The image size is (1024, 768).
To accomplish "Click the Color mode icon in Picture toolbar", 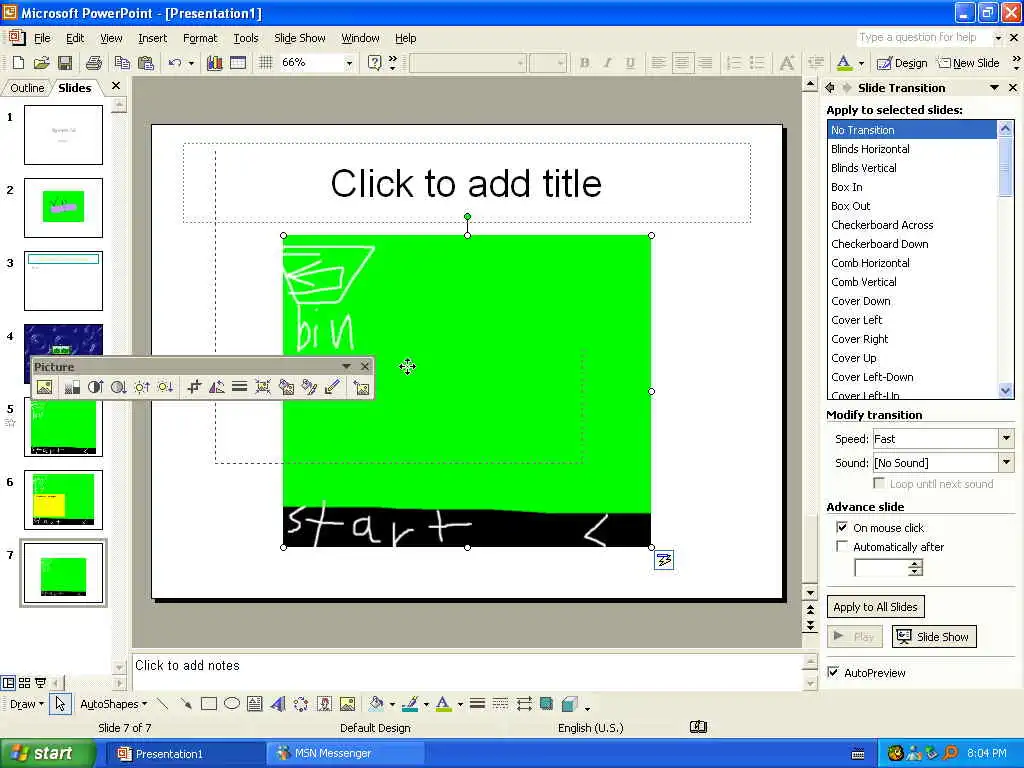I will [71, 387].
